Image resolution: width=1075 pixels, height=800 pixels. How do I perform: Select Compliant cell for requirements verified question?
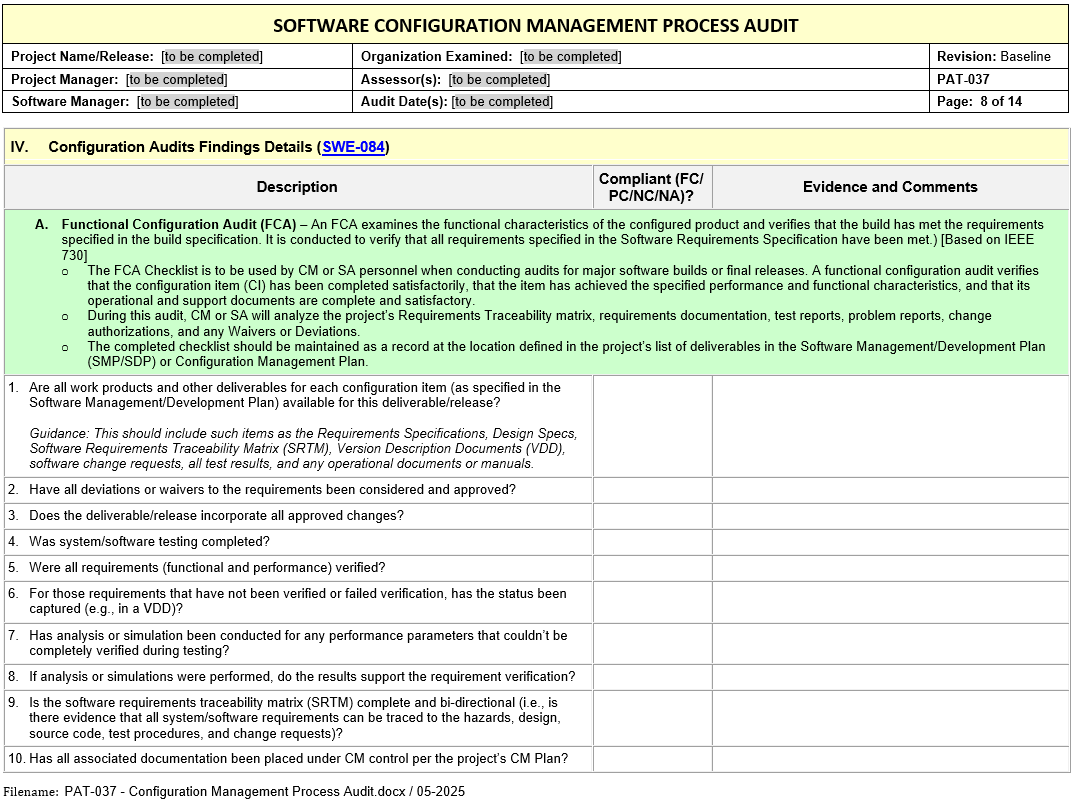(x=652, y=568)
